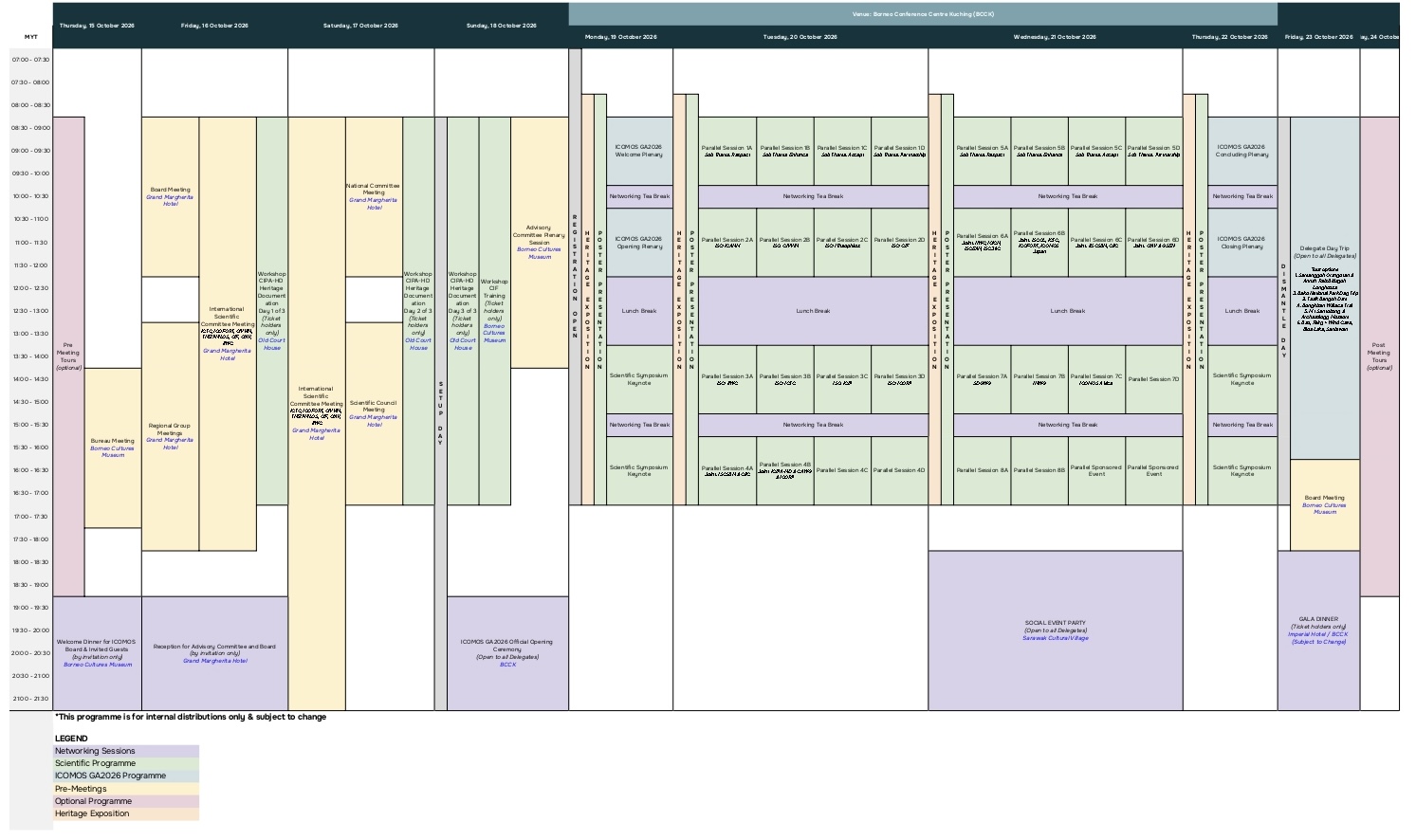Click the Borneo Conference Centre Kuching venue banner
1416x840 pixels.
pos(922,14)
